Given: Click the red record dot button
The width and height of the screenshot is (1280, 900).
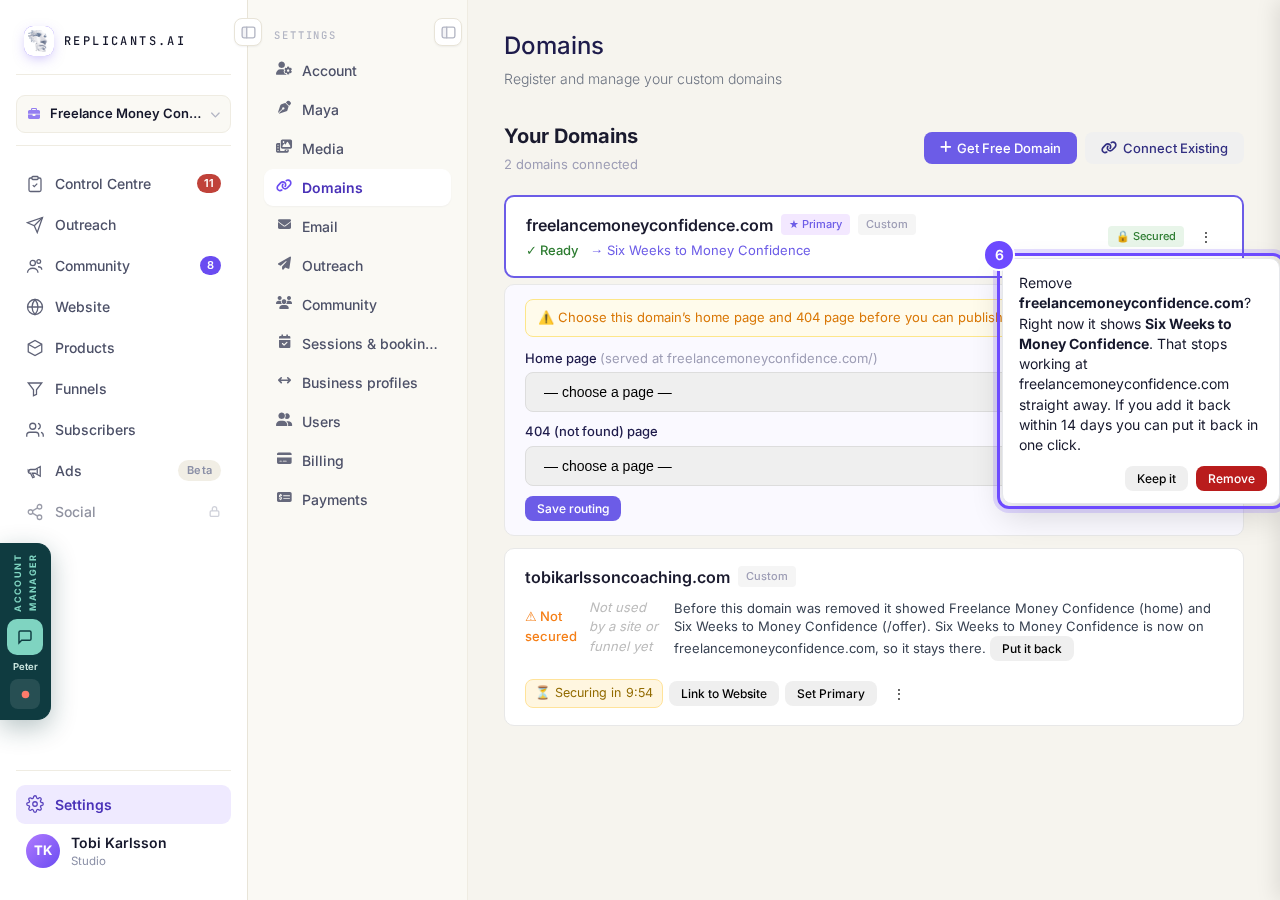Looking at the screenshot, I should click(25, 694).
